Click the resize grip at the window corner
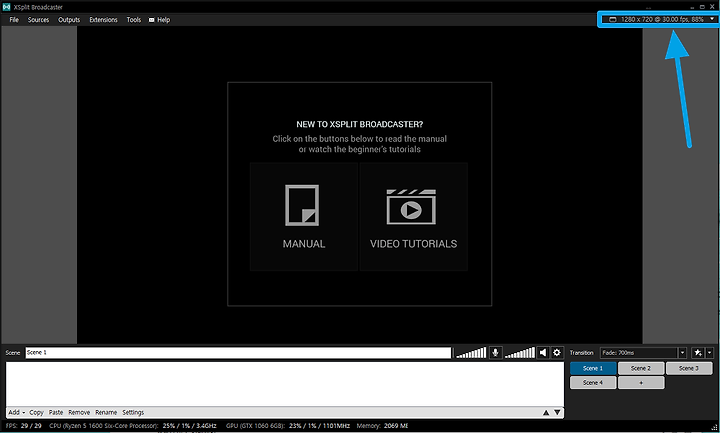720x433 pixels. point(714,427)
